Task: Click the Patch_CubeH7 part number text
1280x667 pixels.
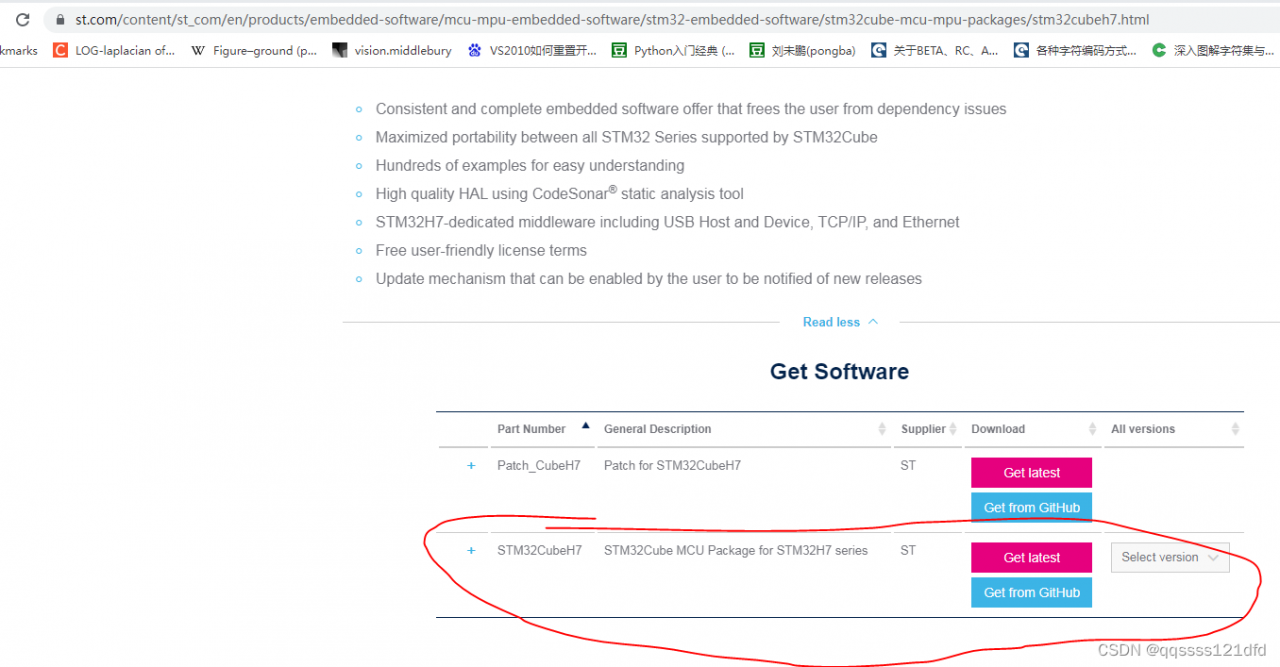Action: 538,466
